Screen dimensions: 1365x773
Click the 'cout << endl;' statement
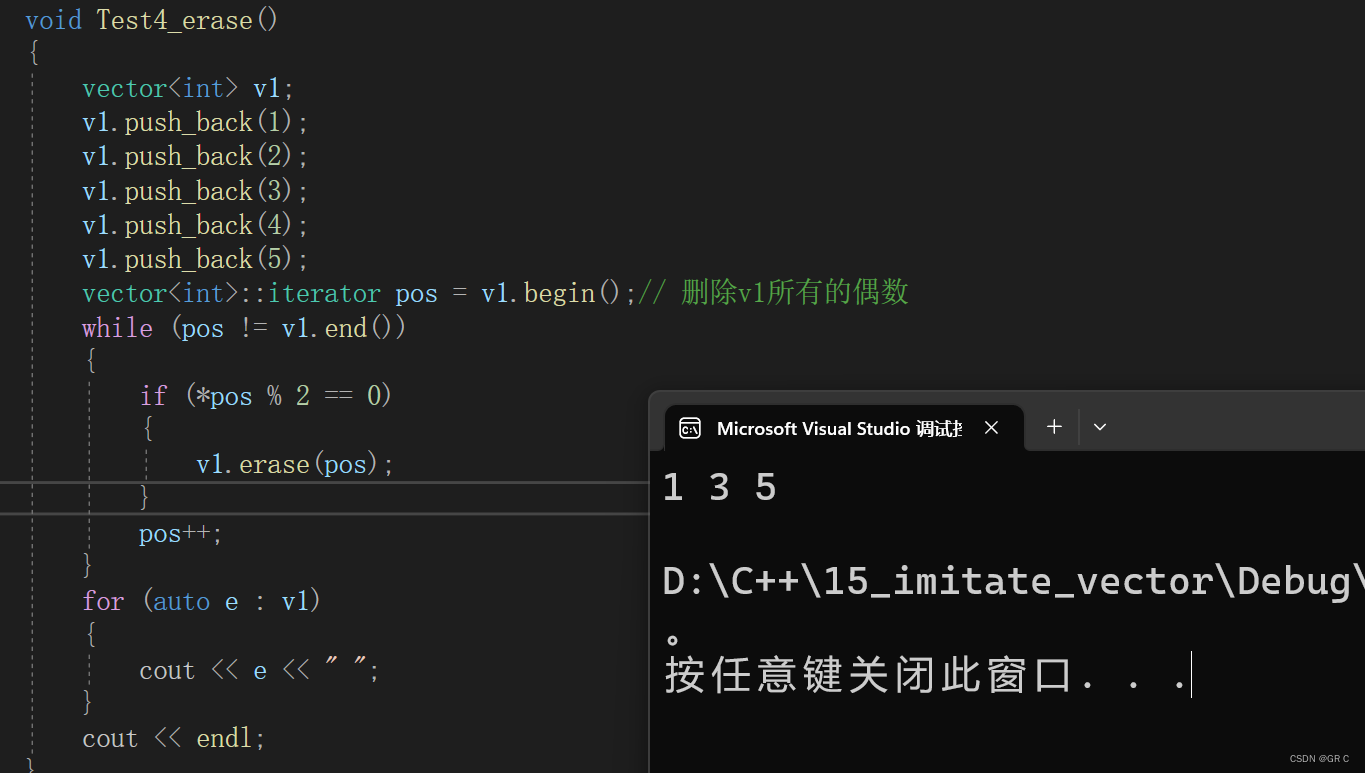[x=174, y=738]
